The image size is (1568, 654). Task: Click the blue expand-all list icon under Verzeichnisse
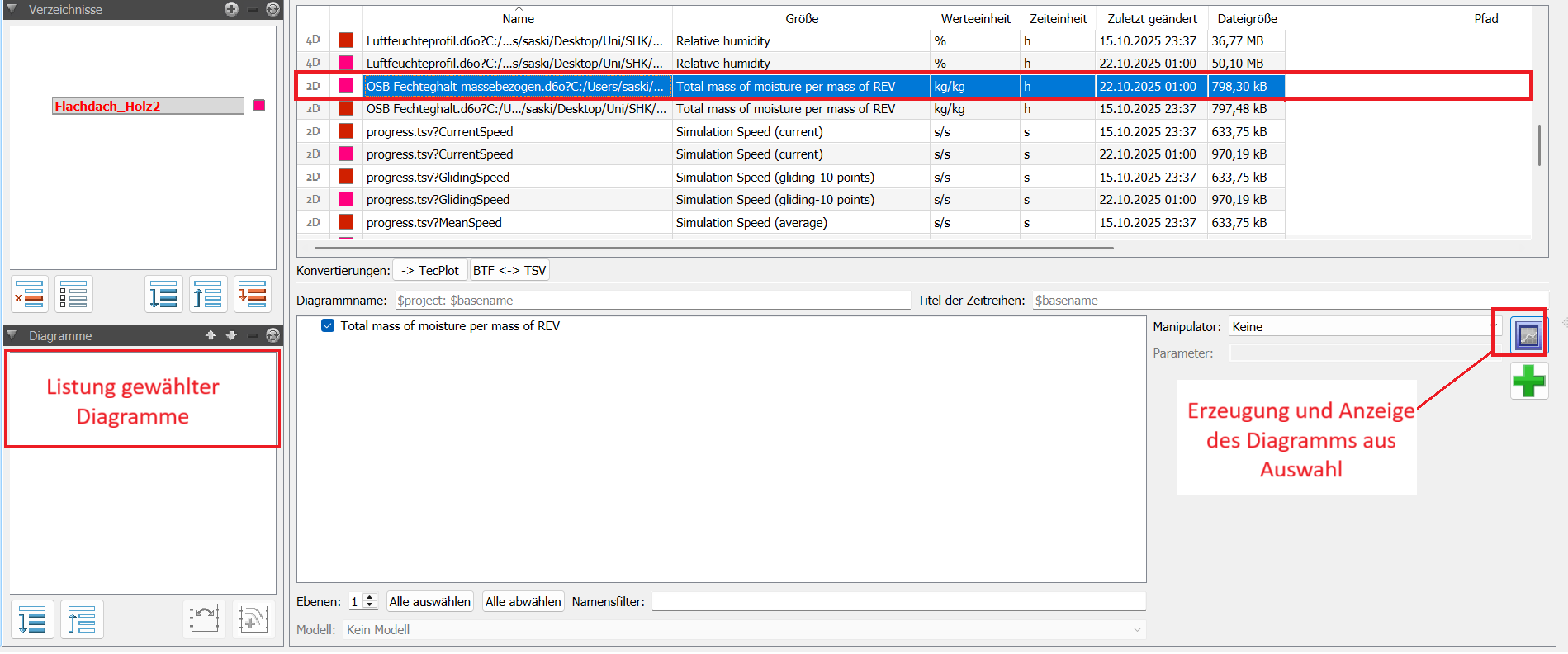(x=163, y=294)
